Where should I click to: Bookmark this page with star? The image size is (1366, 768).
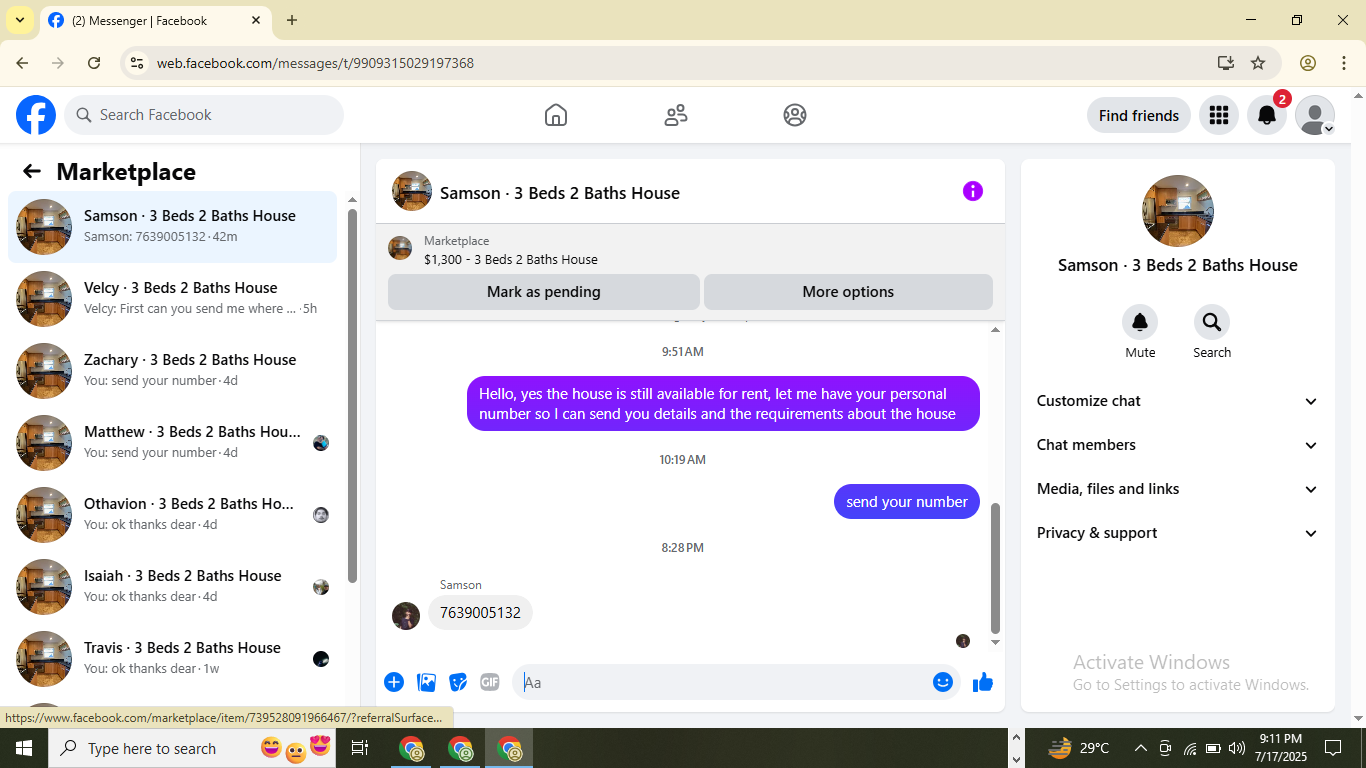(1258, 63)
